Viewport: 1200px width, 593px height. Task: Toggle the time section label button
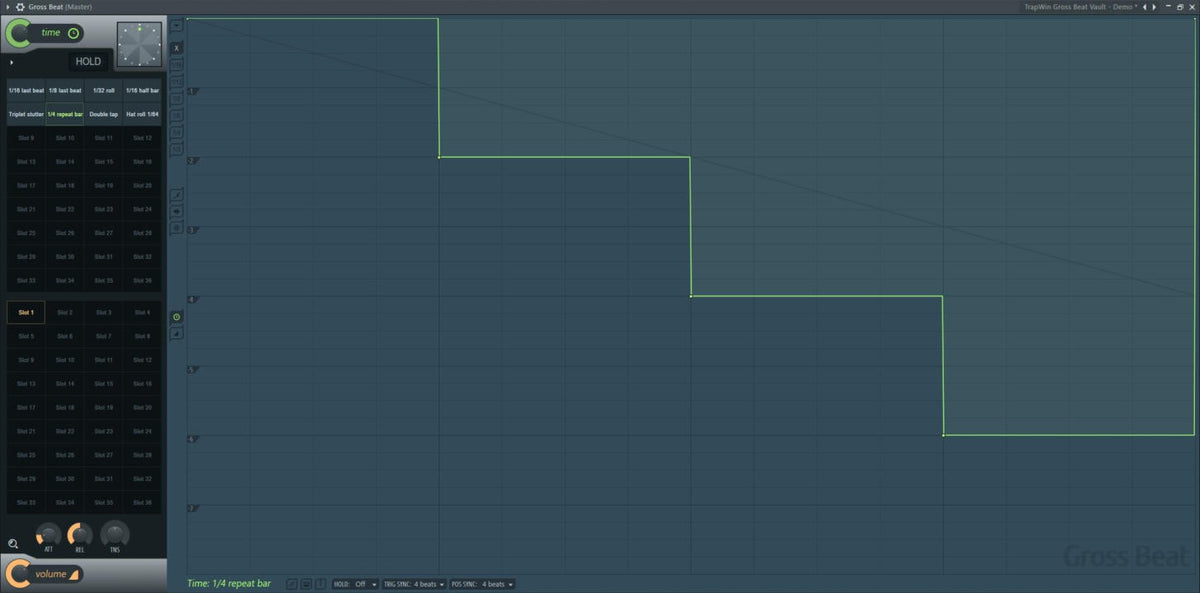pyautogui.click(x=50, y=33)
